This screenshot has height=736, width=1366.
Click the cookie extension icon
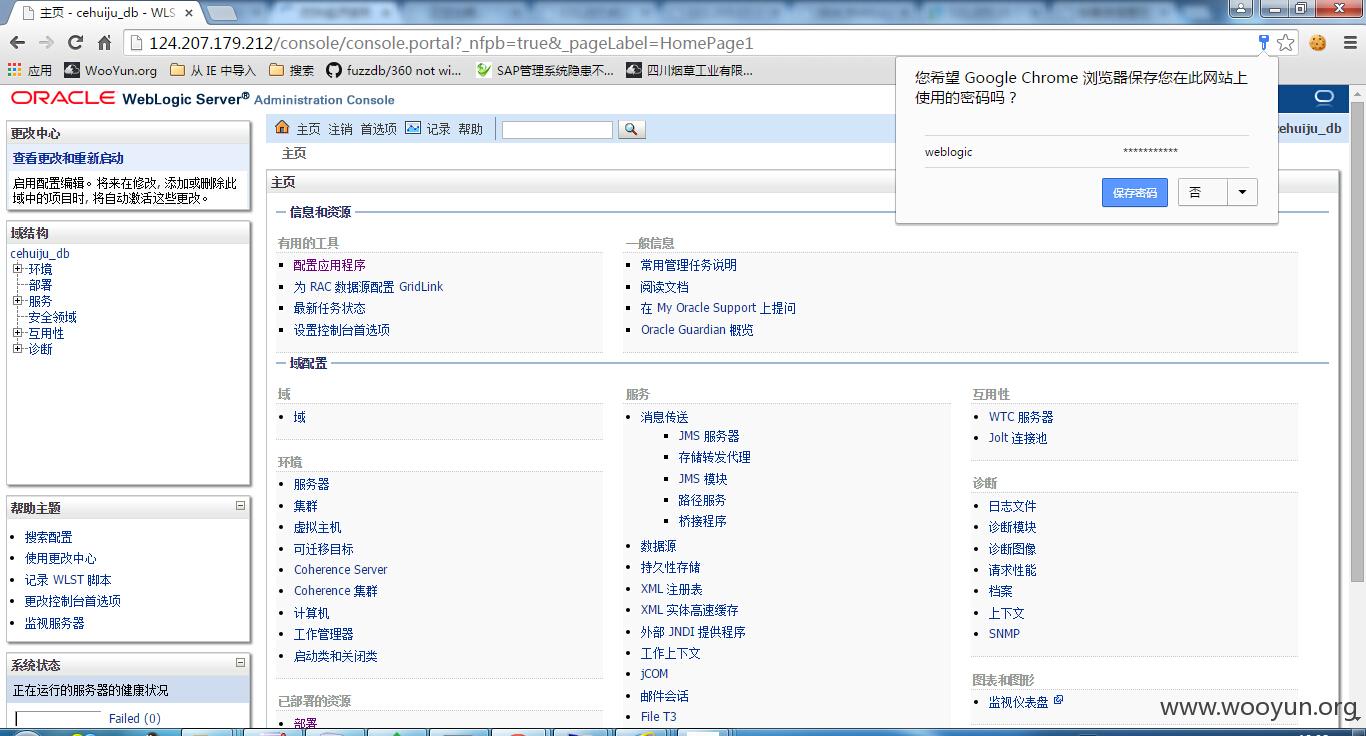point(1318,43)
